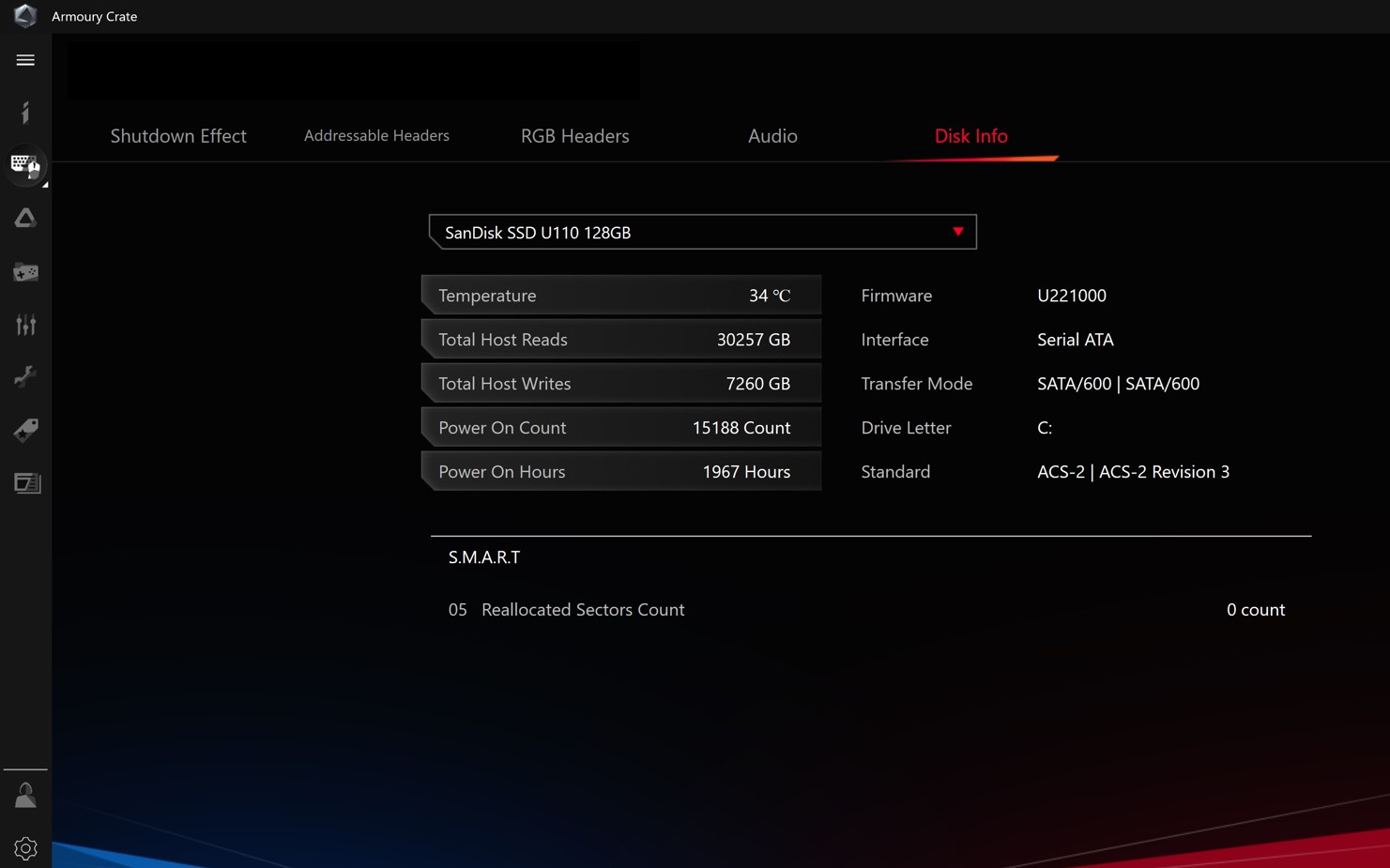The width and height of the screenshot is (1390, 868).
Task: Click the Armoury Crate logo in title bar
Action: 25,16
